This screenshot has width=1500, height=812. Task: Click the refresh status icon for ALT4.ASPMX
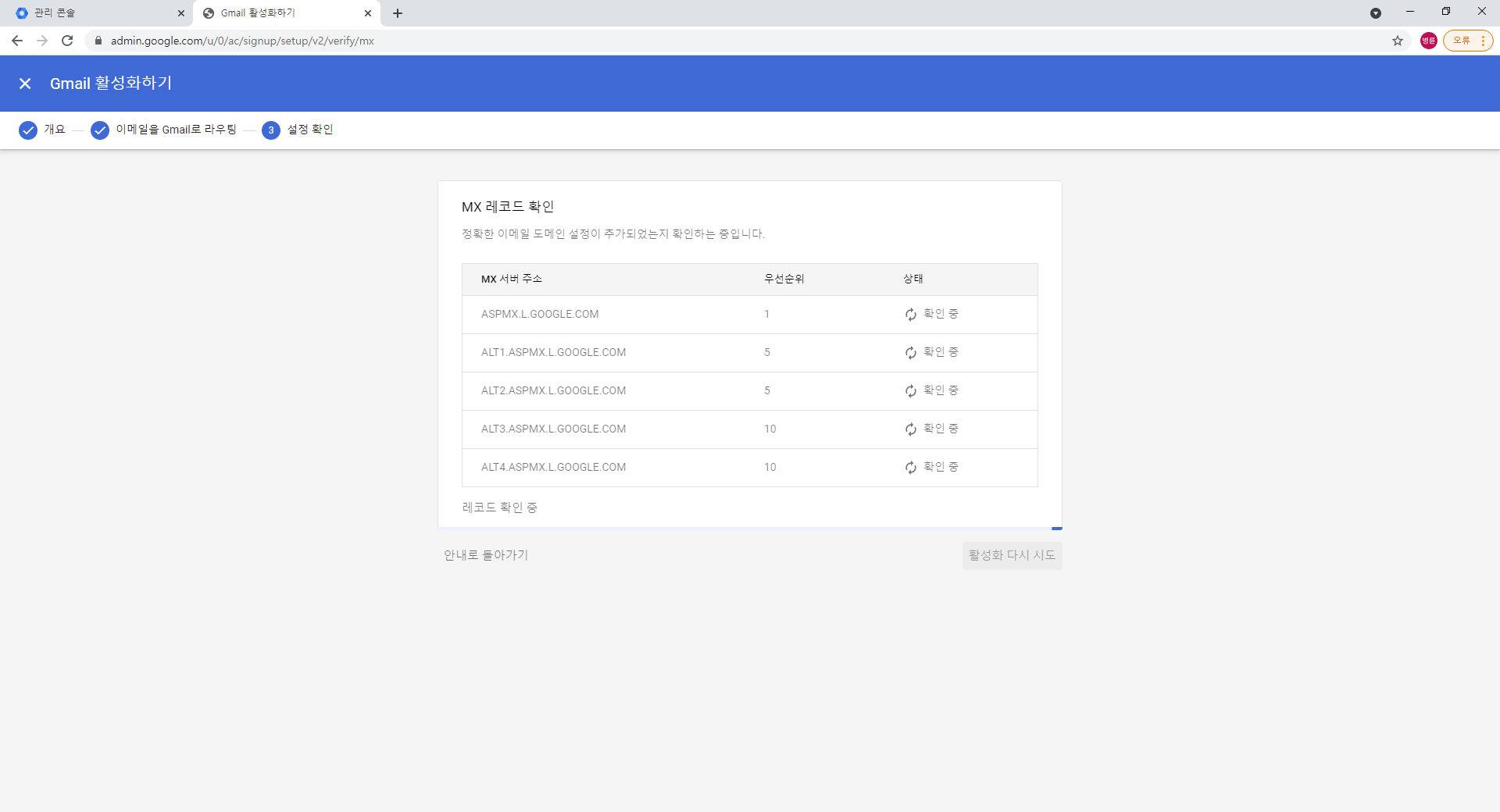pos(911,468)
